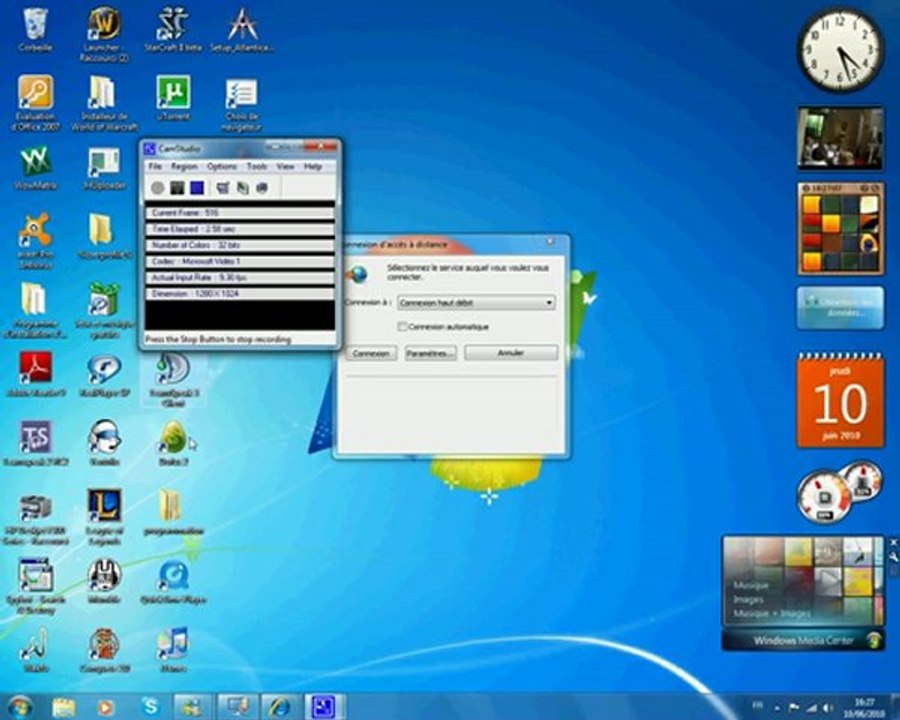The width and height of the screenshot is (900, 720).
Task: Click the picture puzzle gadget
Action: 840,229
